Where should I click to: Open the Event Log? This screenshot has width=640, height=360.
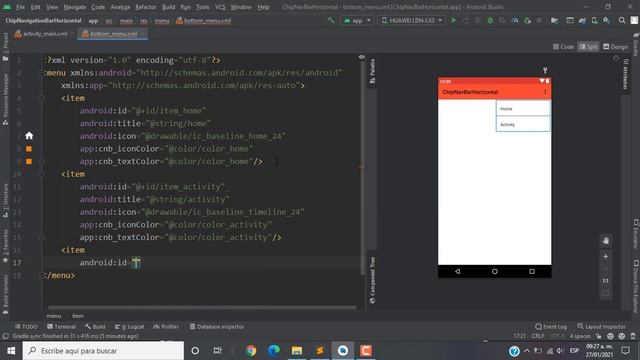[x=551, y=327]
